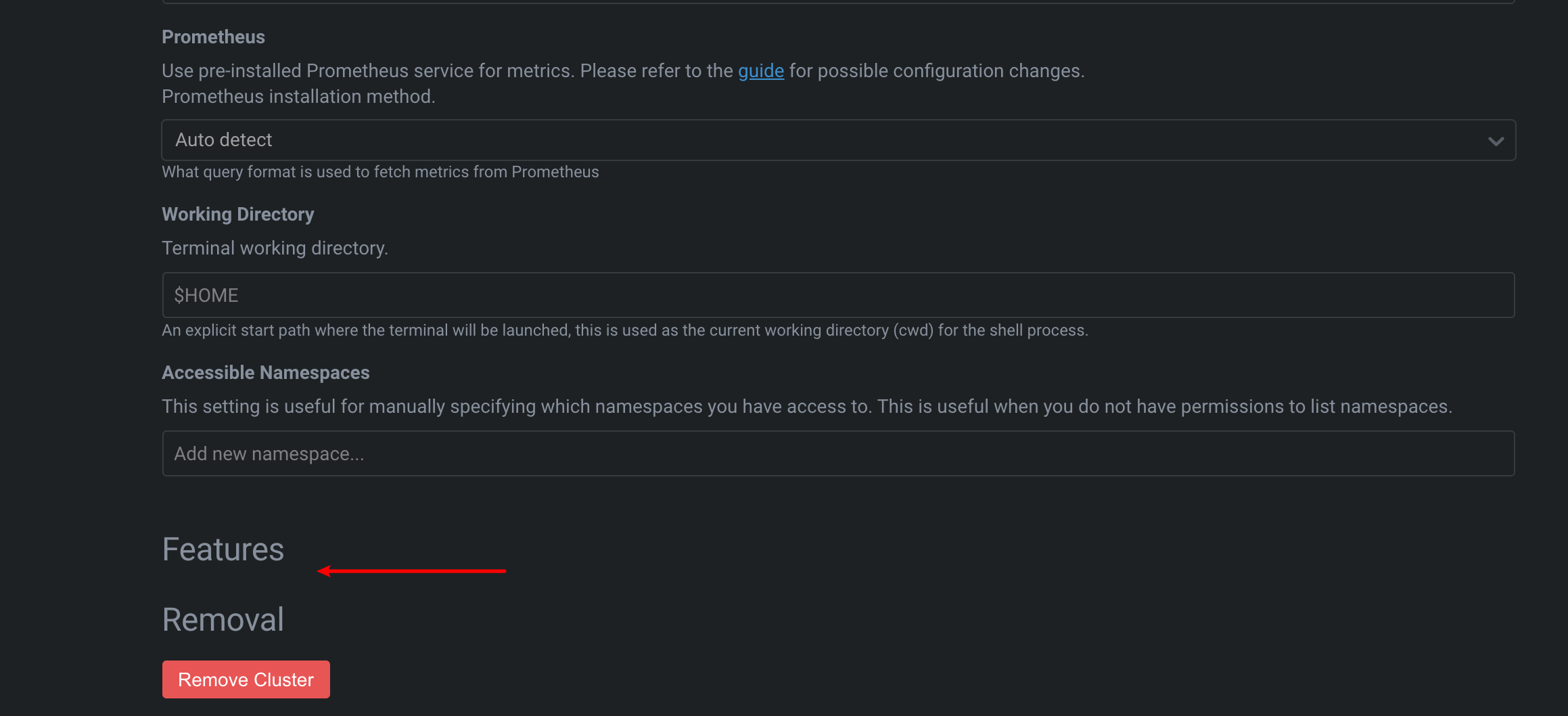Click the chevron on the Auto detect selector
This screenshot has width=1568, height=716.
[x=1496, y=140]
